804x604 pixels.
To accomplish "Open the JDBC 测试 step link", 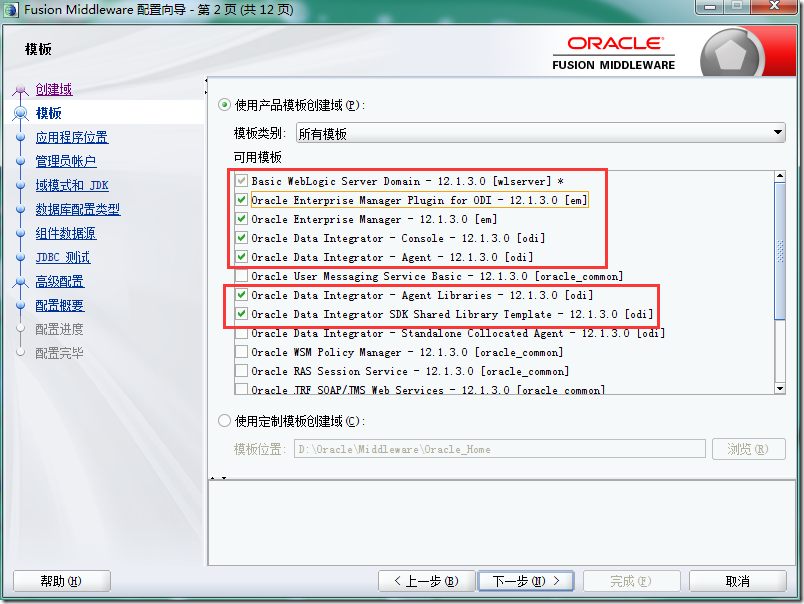I will (63, 257).
